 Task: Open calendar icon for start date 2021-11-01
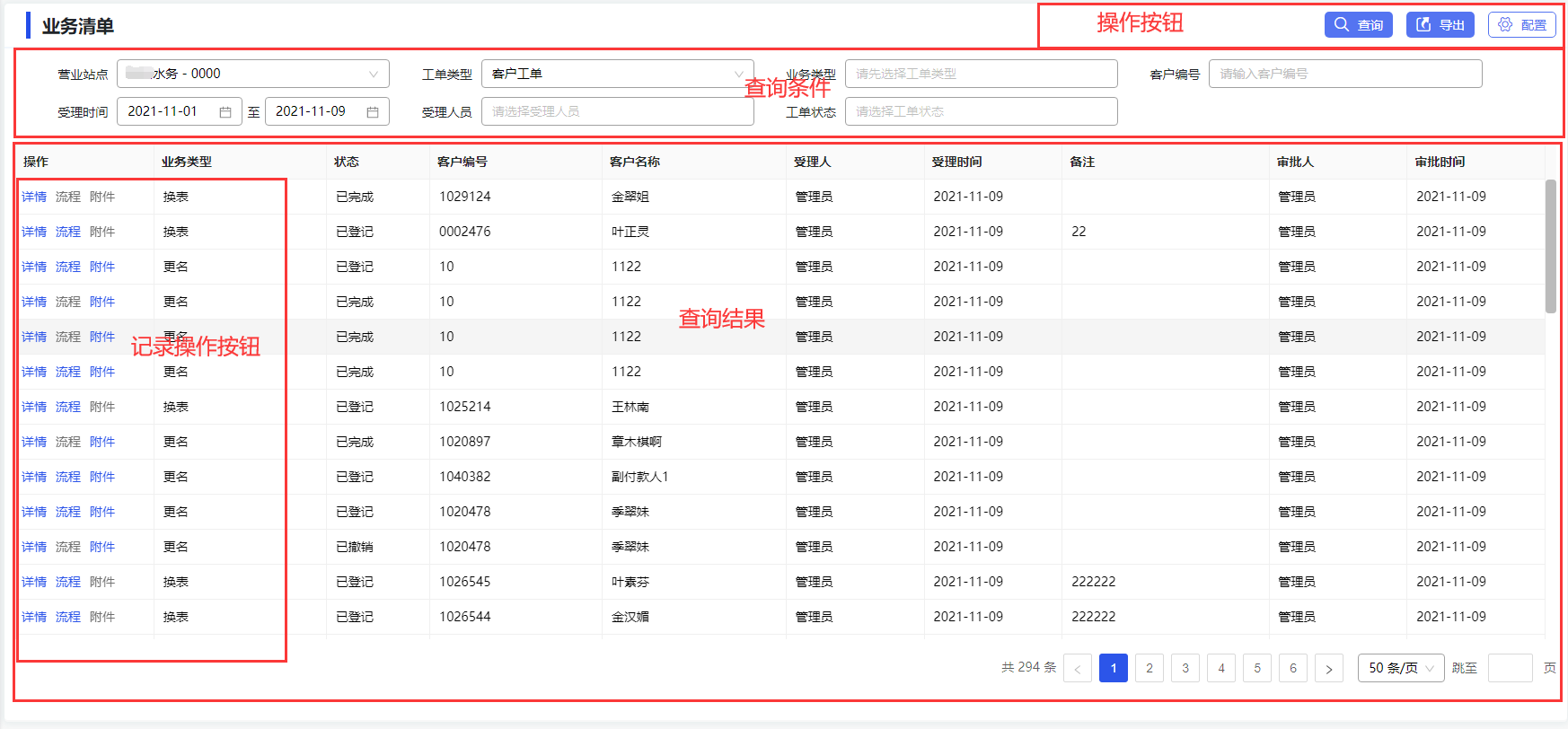point(225,111)
